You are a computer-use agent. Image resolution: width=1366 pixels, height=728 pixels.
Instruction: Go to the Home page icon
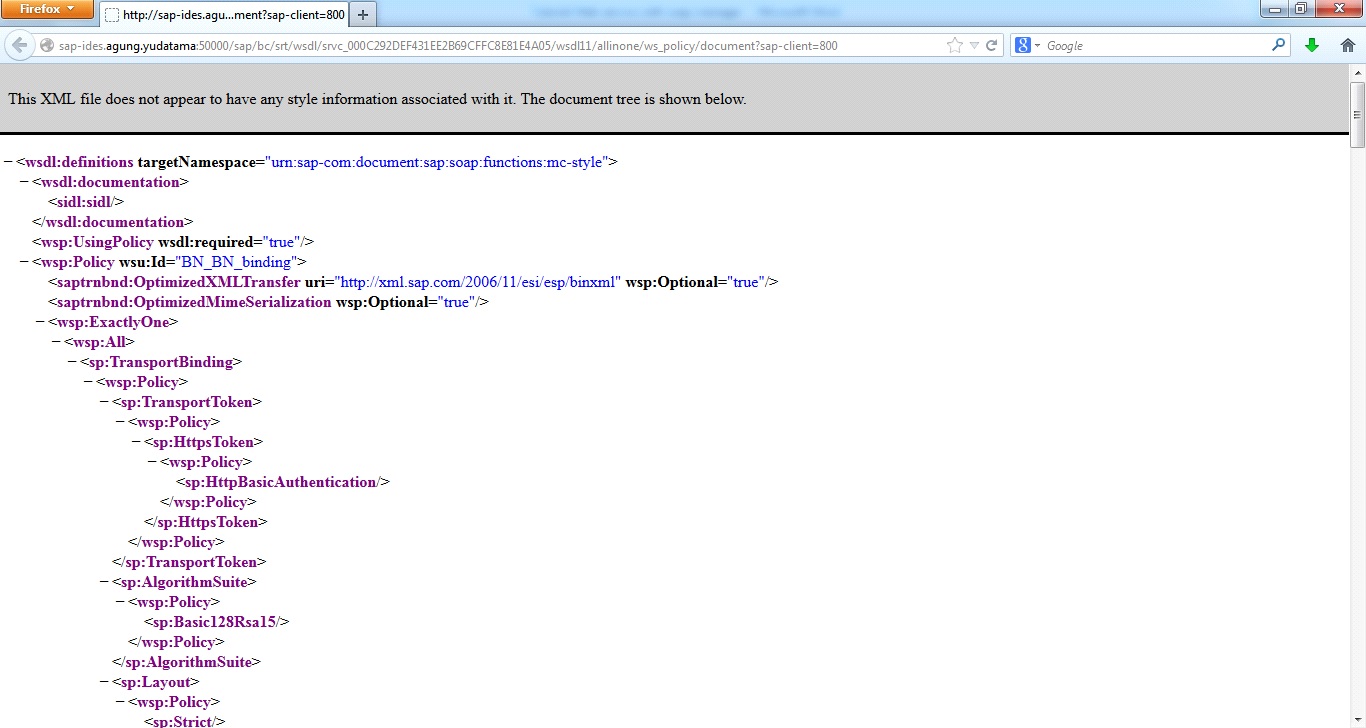[x=1347, y=45]
